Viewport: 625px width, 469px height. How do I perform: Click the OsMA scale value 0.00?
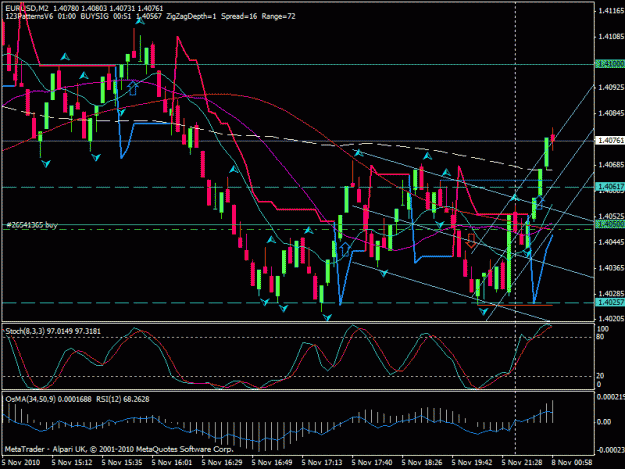604,422
